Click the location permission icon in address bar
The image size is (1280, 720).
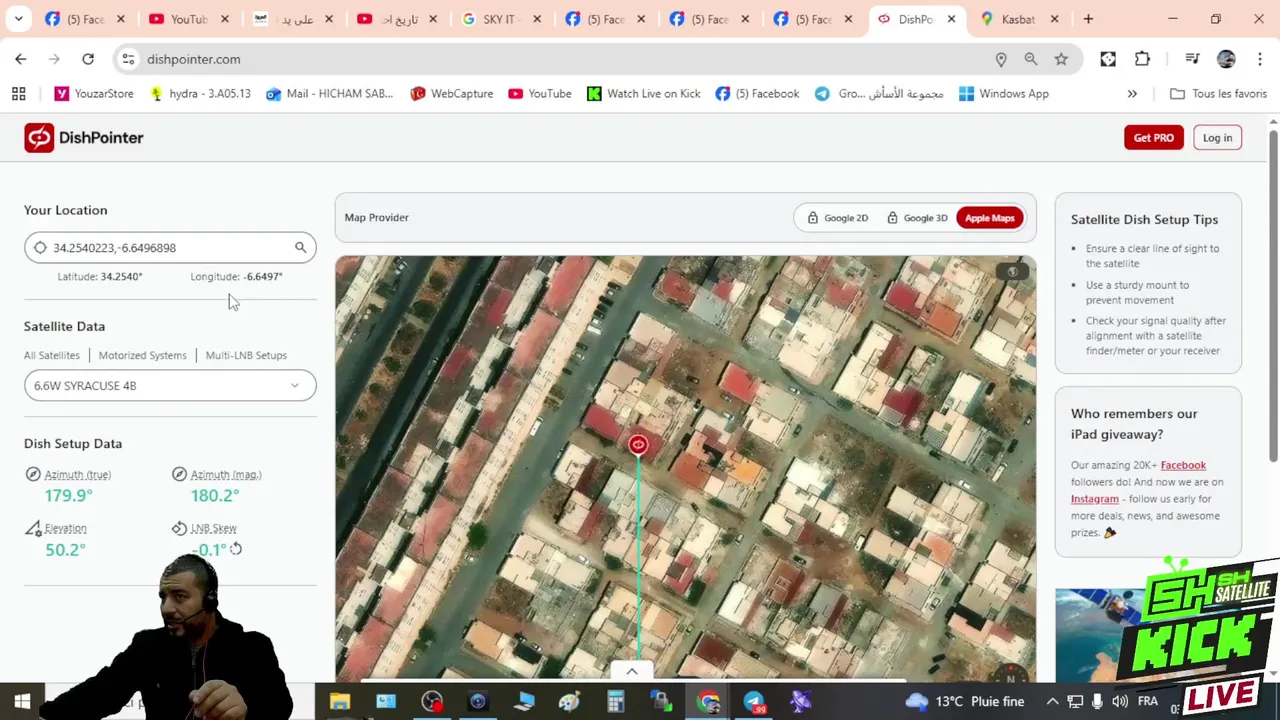(1001, 59)
